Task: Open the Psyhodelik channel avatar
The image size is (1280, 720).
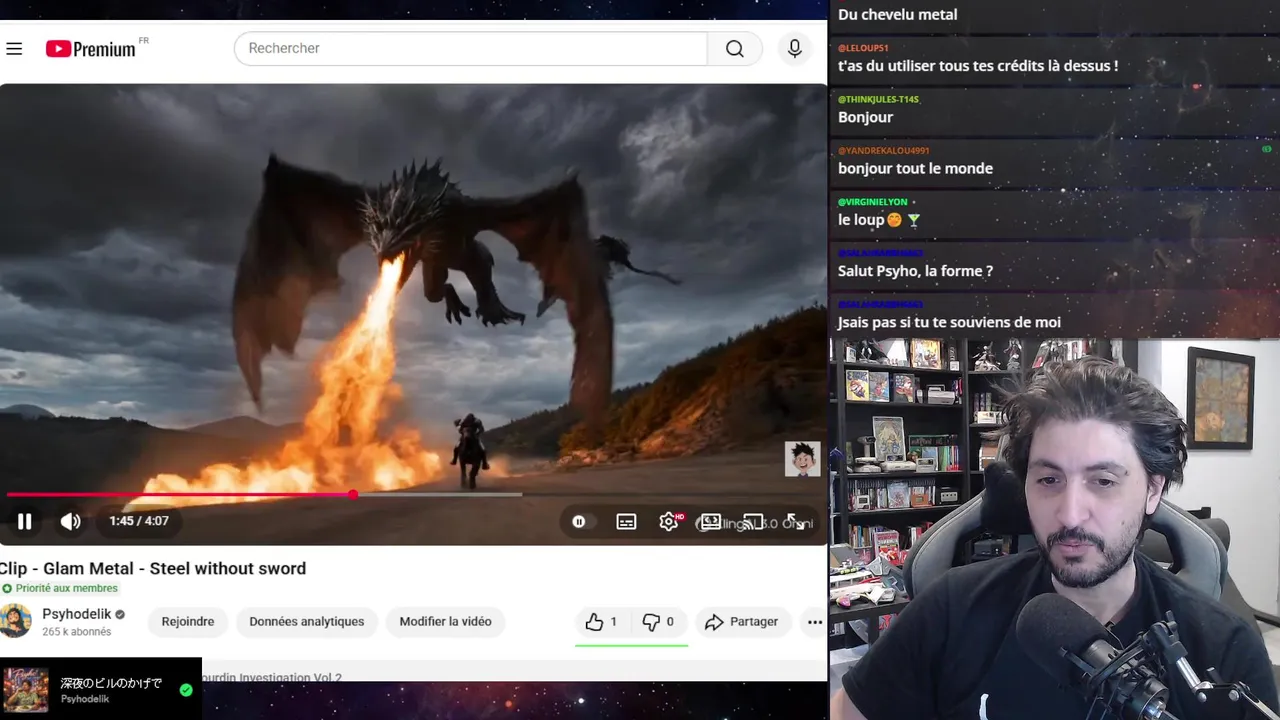Action: (15, 621)
